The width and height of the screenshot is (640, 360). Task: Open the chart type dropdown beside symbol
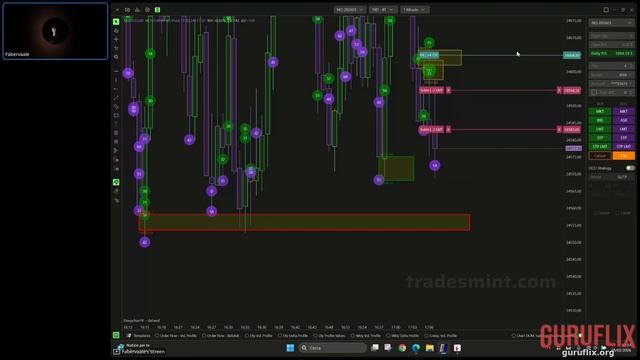pyautogui.click(x=382, y=10)
